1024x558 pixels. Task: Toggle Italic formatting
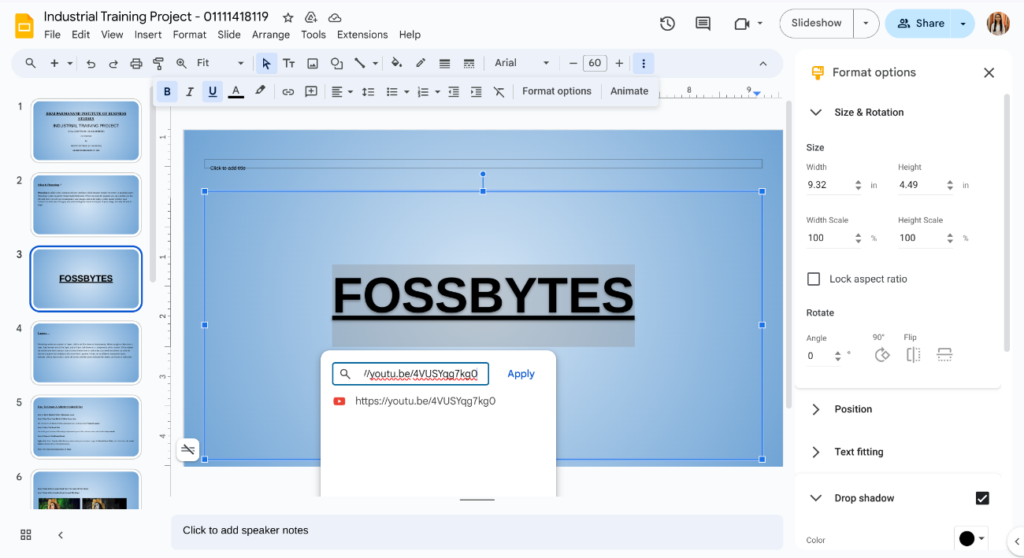189,91
